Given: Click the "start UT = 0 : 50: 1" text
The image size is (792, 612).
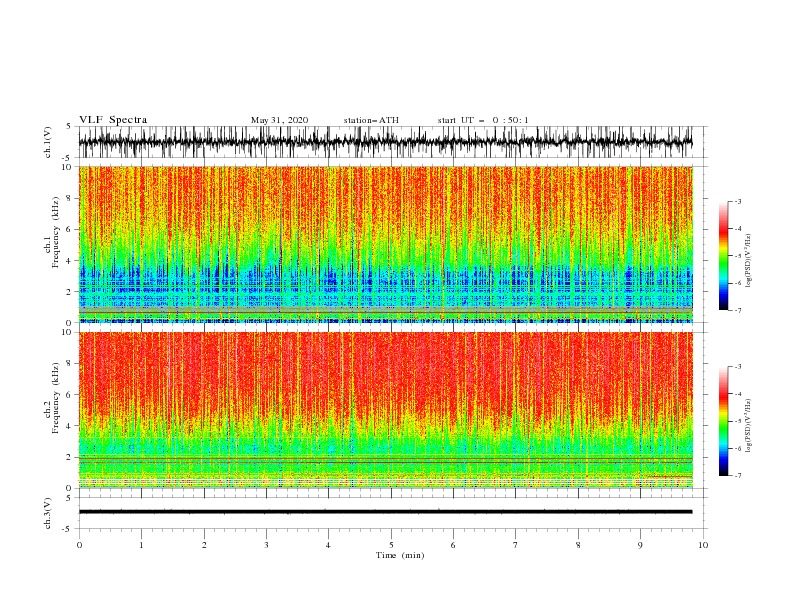Looking at the screenshot, I should 483,120.
